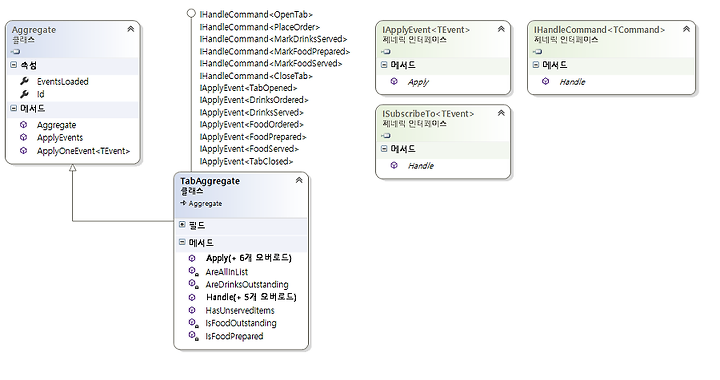This screenshot has width=720, height=380.
Task: Collapse 메서드 section in IApplyEvent<TEvent>
Action: (x=384, y=65)
